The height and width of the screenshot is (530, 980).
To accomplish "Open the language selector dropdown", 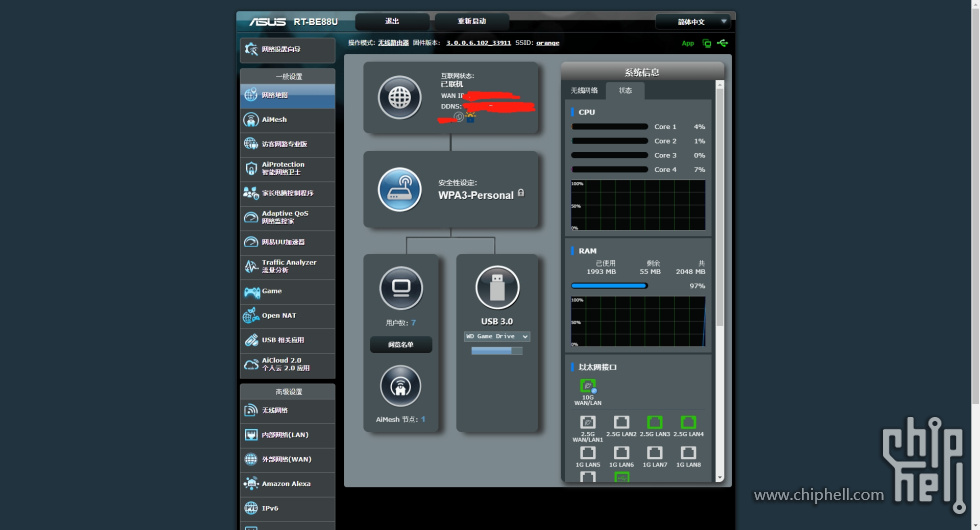I will (692, 22).
